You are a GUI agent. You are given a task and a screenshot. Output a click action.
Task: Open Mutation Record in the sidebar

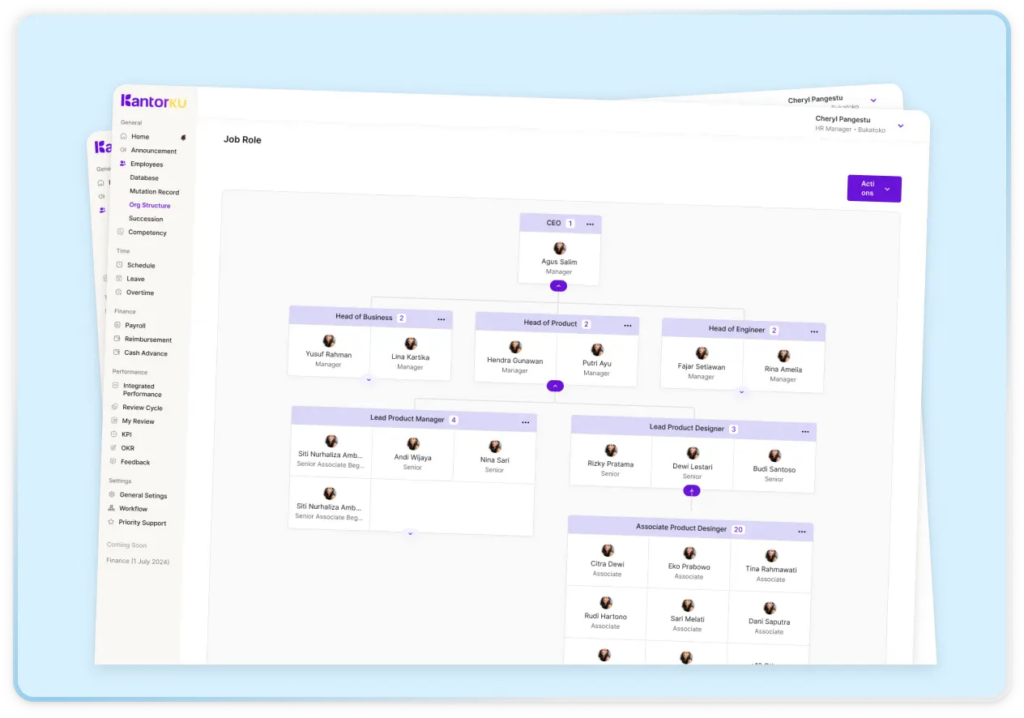click(x=154, y=191)
